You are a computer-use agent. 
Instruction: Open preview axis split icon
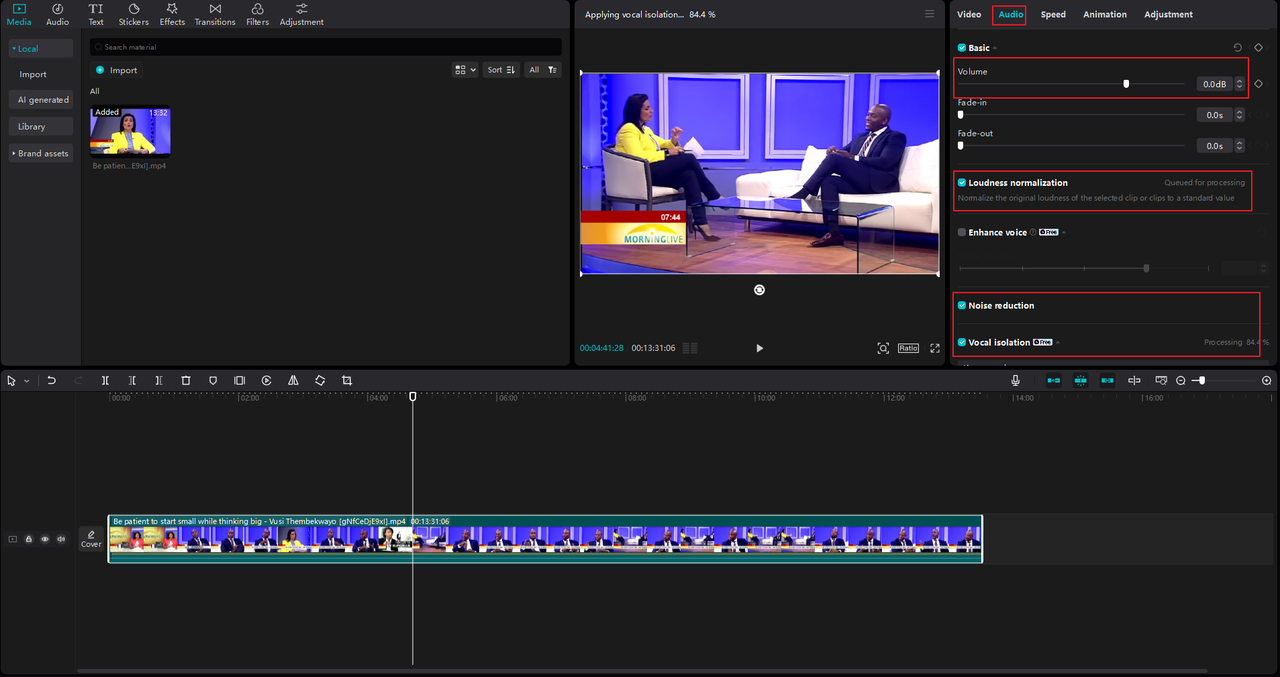click(1134, 380)
